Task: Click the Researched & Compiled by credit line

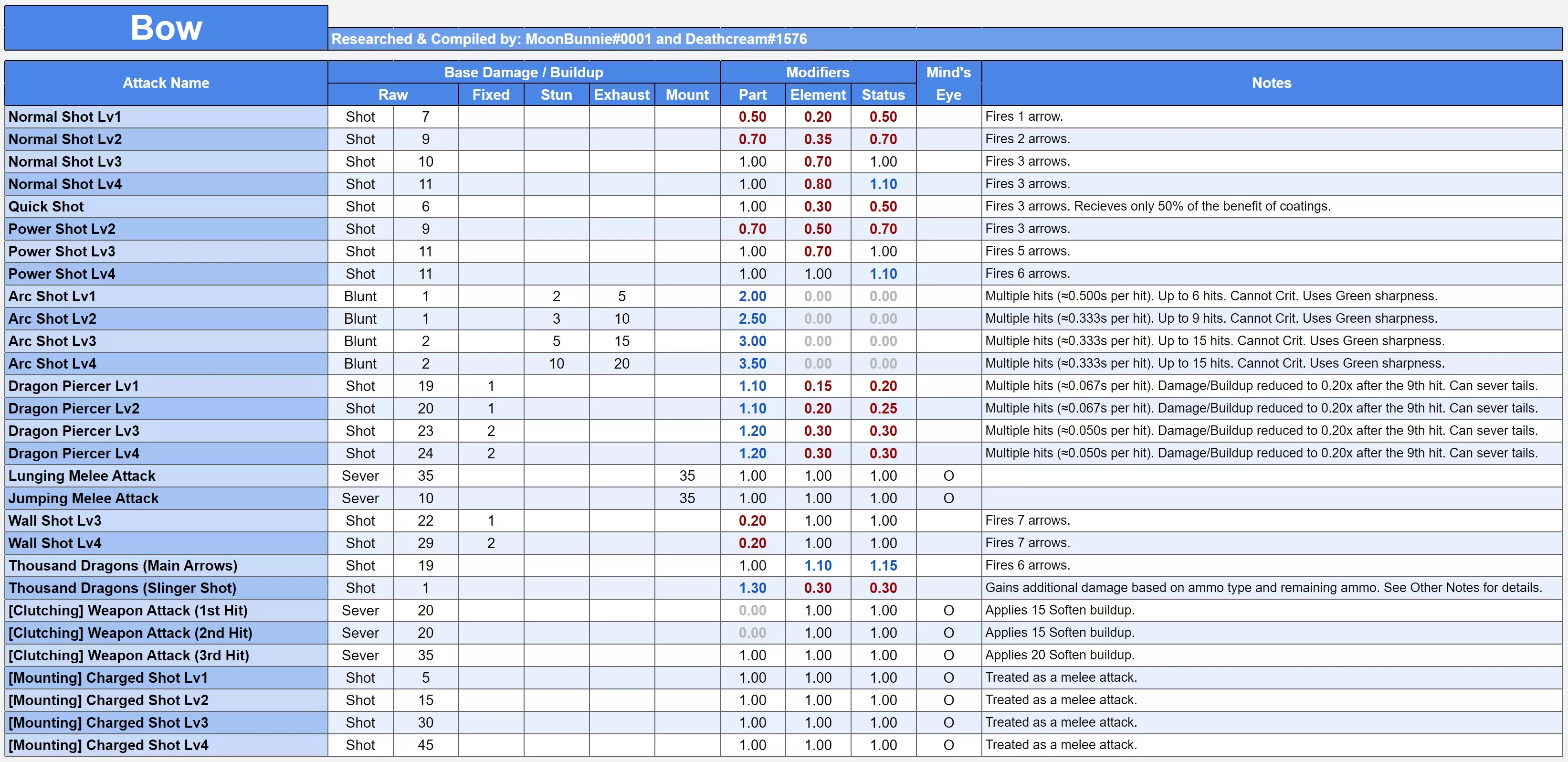Action: 569,39
